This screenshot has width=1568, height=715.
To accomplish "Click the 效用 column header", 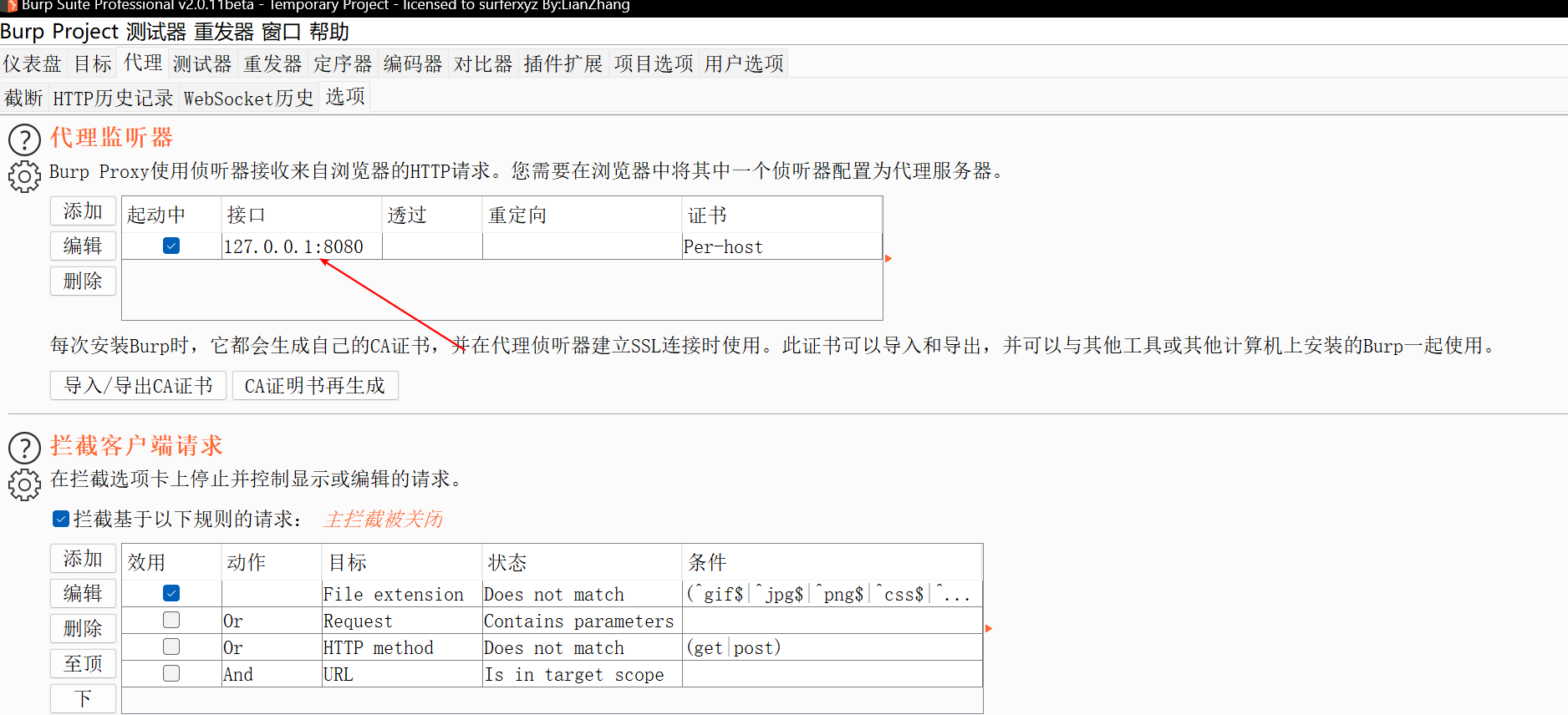I will 171,562.
